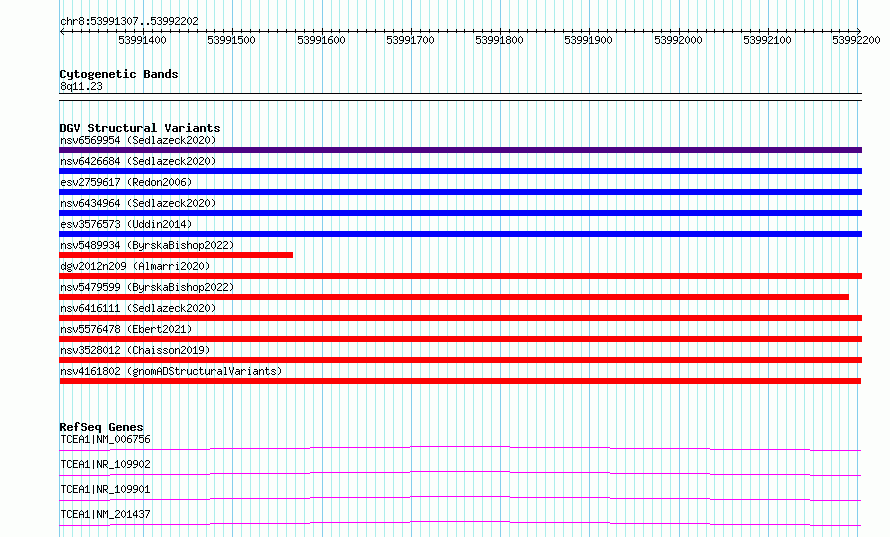The width and height of the screenshot is (890, 537).
Task: Select the short nsv5489934 red bar
Action: [x=176, y=255]
